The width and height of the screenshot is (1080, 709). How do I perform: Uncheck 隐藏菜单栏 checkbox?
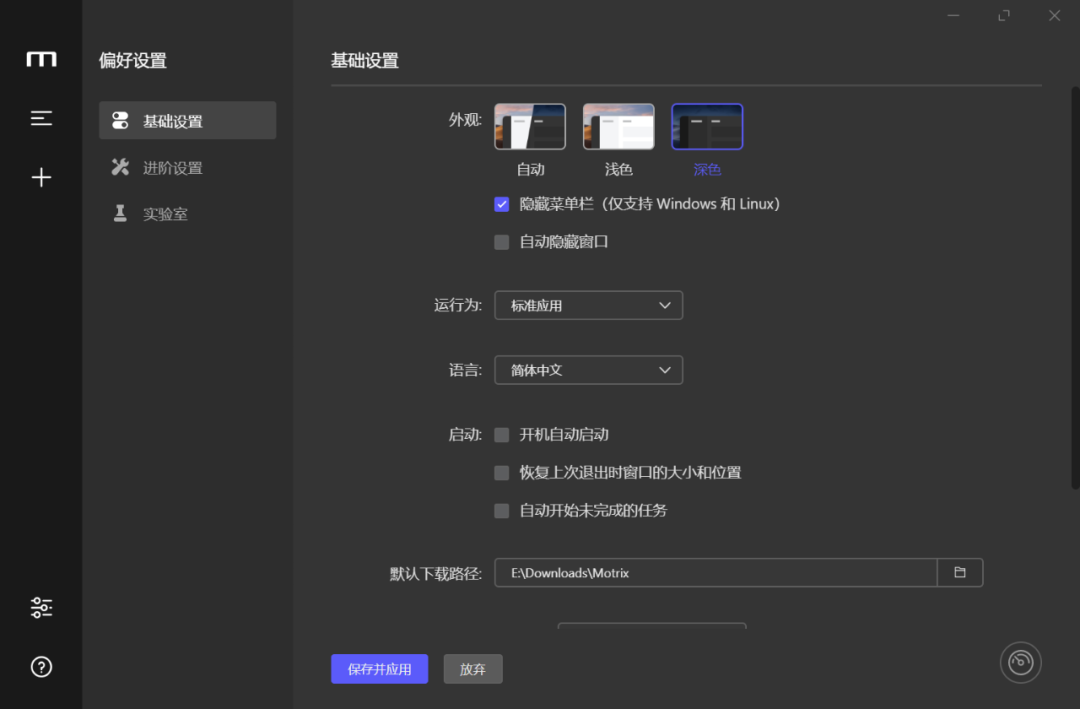coord(501,204)
